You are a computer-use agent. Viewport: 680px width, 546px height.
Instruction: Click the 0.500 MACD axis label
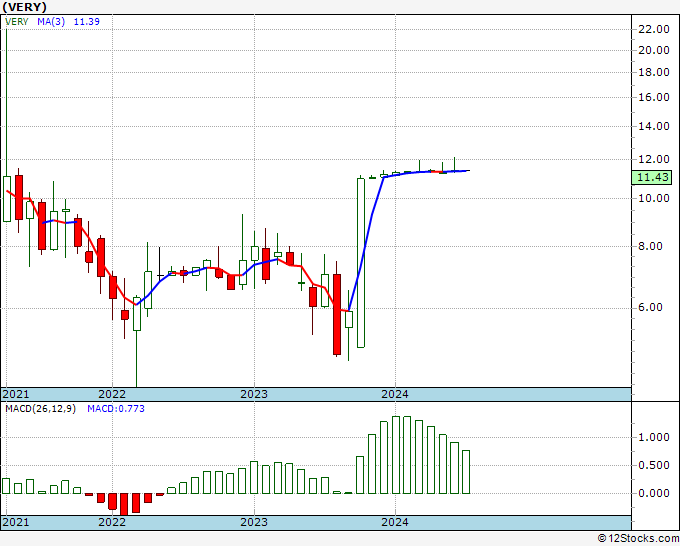654,465
